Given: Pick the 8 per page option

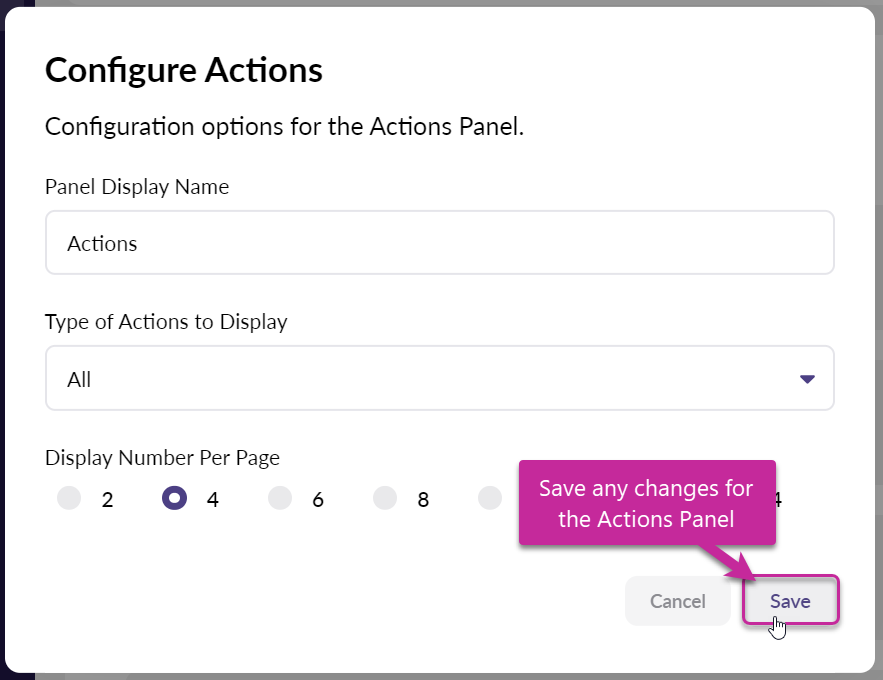Looking at the screenshot, I should coord(385,498).
